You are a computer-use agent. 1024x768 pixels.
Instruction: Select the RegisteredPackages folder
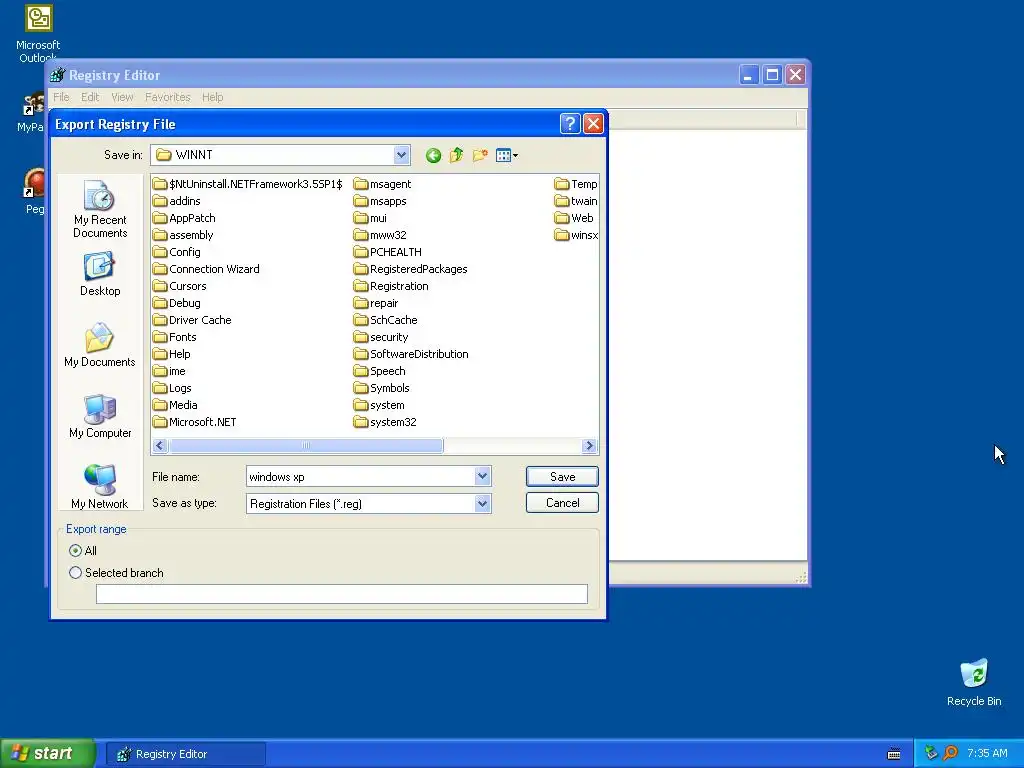410,269
